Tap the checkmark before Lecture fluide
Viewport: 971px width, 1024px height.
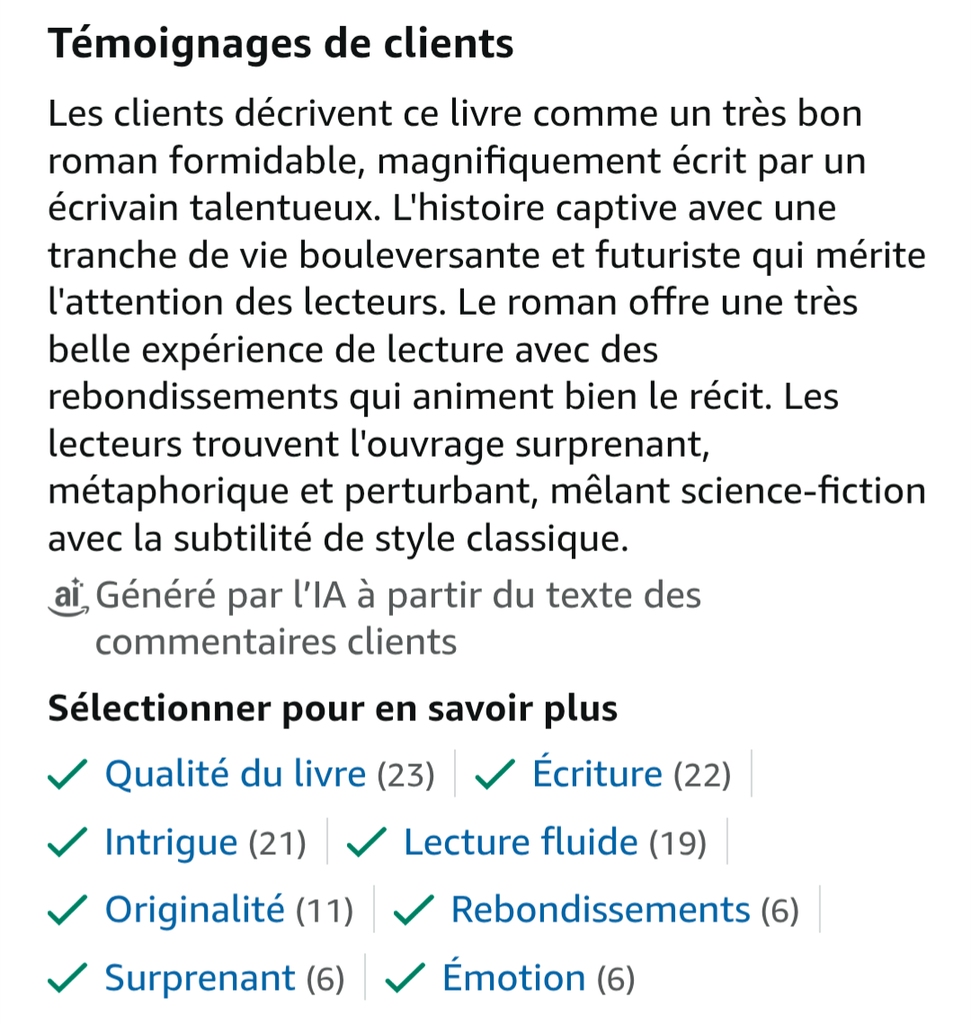(366, 843)
